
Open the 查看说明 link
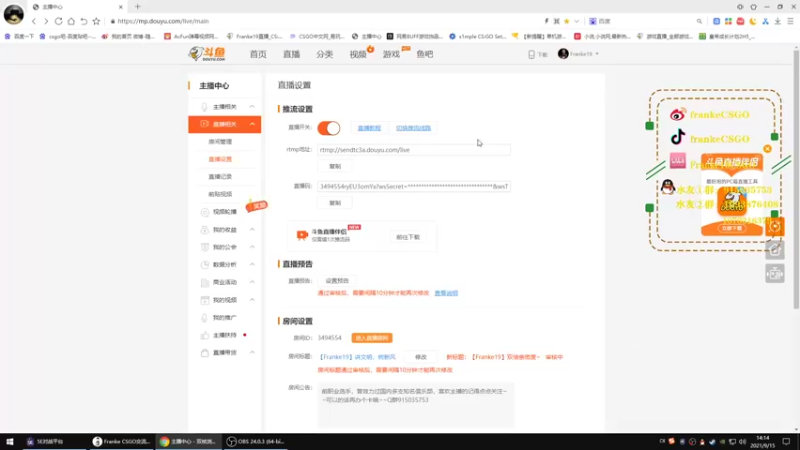pyautogui.click(x=446, y=293)
